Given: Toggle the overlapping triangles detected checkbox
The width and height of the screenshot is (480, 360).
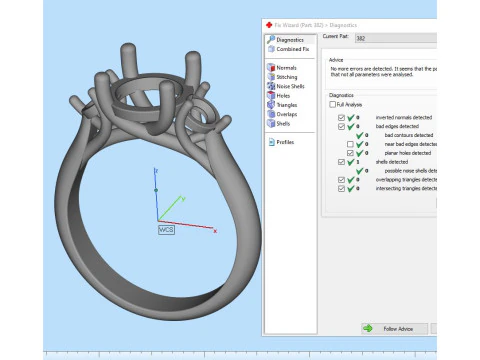Looking at the screenshot, I should 341,180.
